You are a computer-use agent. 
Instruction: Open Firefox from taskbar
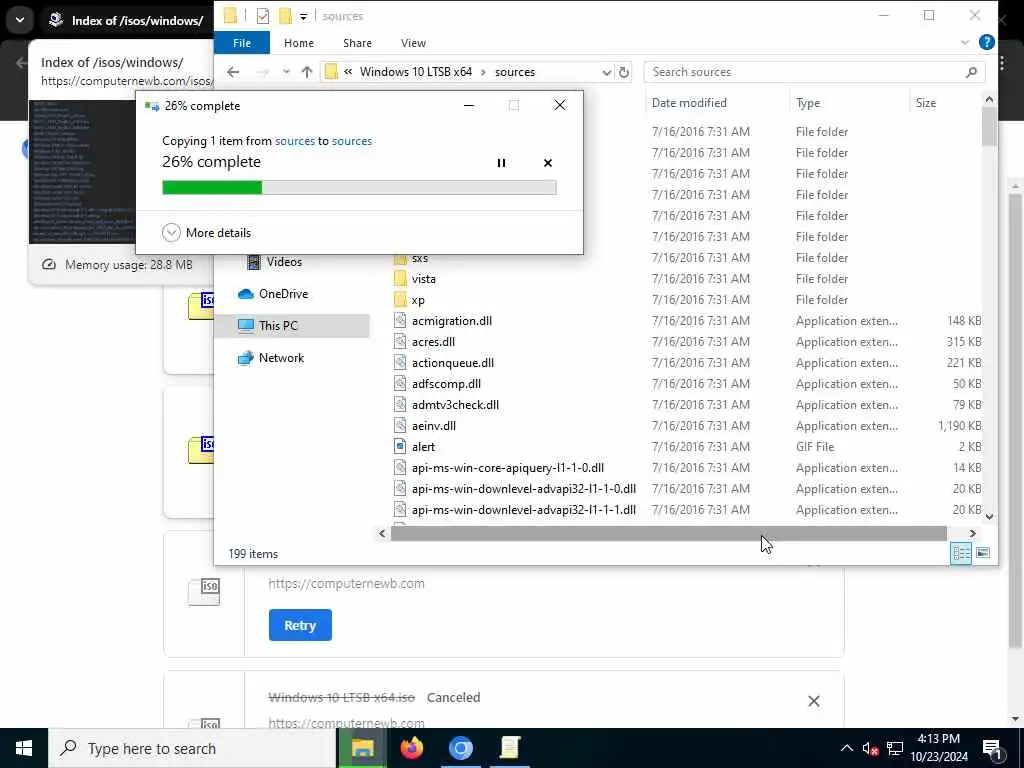click(411, 748)
